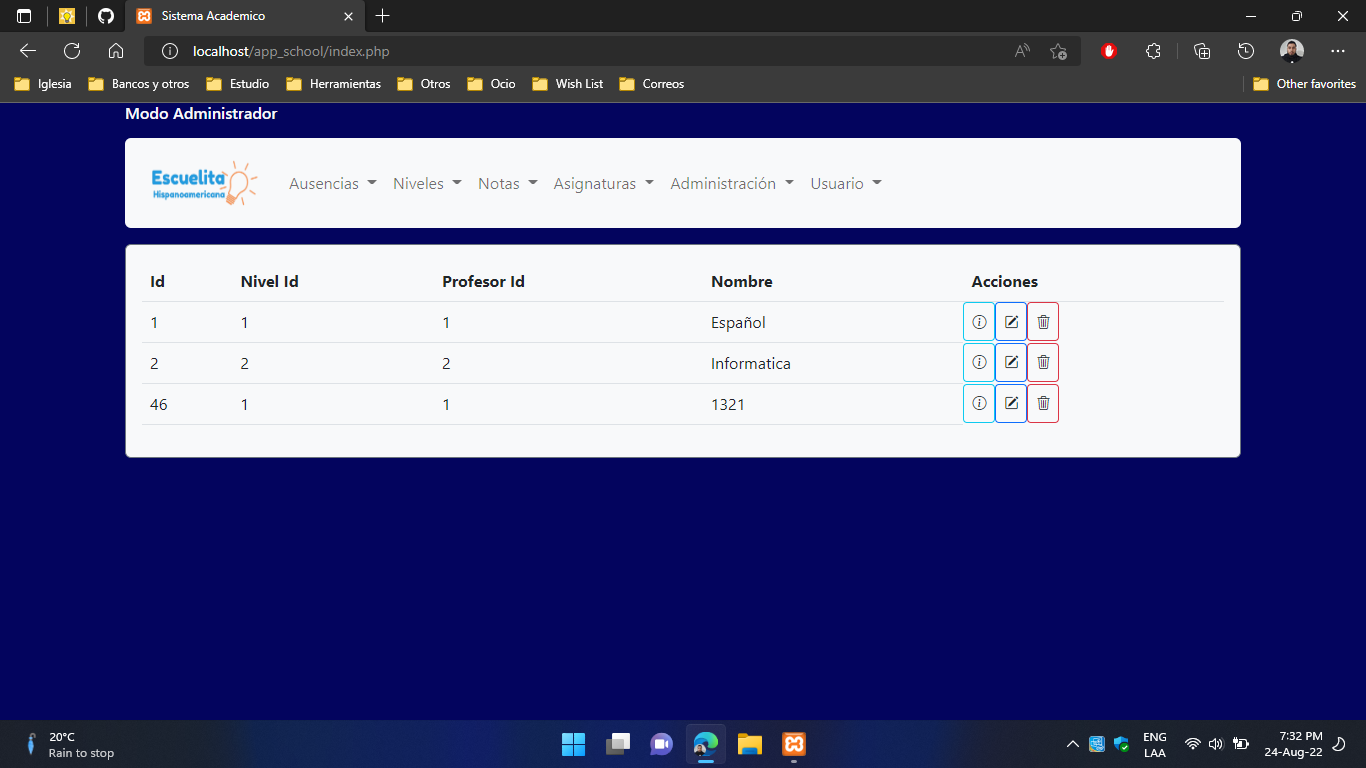1366x768 pixels.
Task: Delete the subject named 1321
Action: click(x=1042, y=403)
